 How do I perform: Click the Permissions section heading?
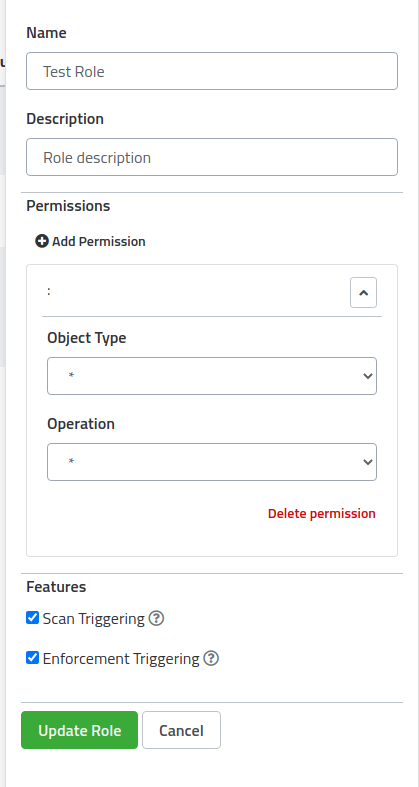pos(68,206)
